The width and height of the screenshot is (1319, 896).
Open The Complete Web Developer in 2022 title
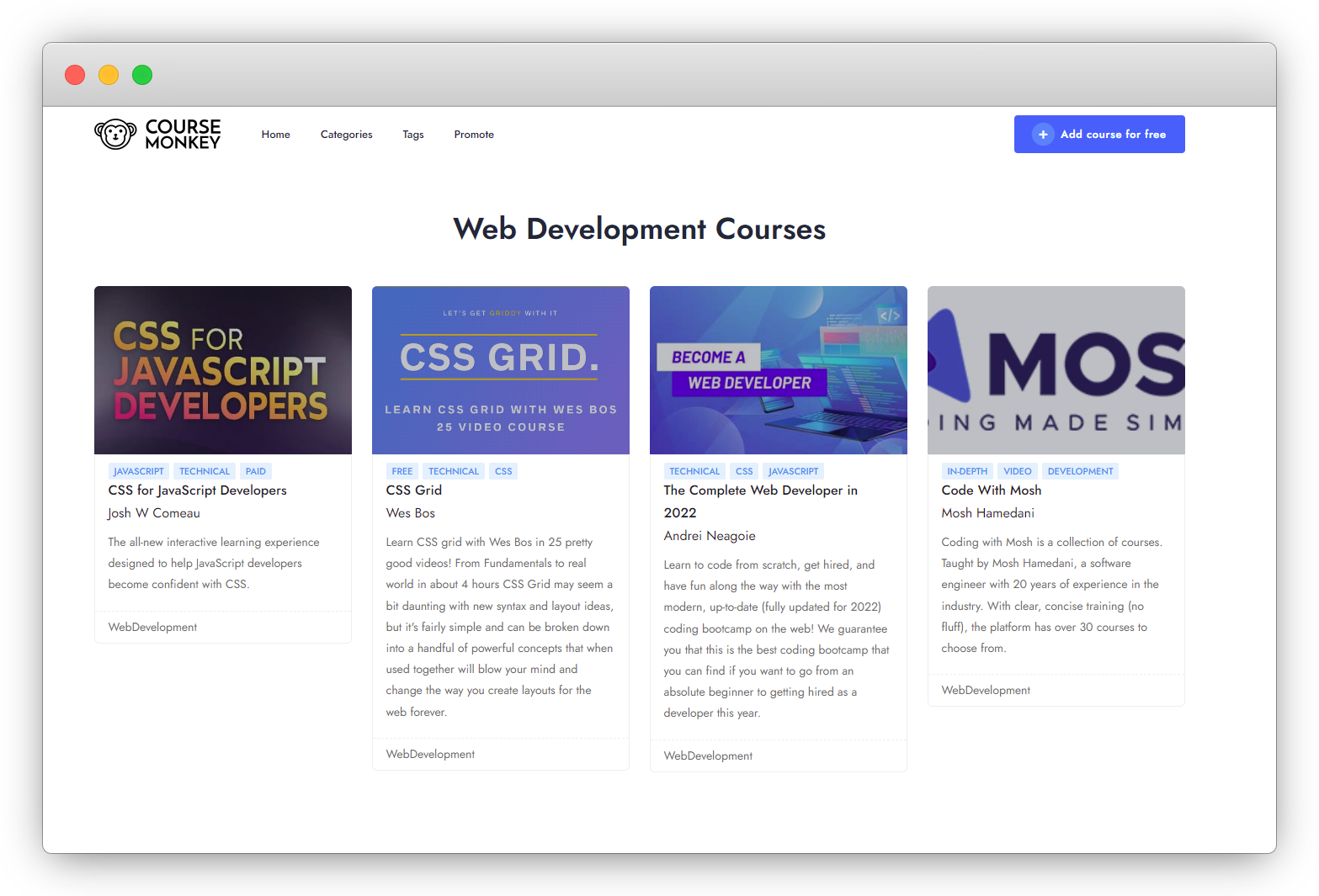tap(761, 501)
